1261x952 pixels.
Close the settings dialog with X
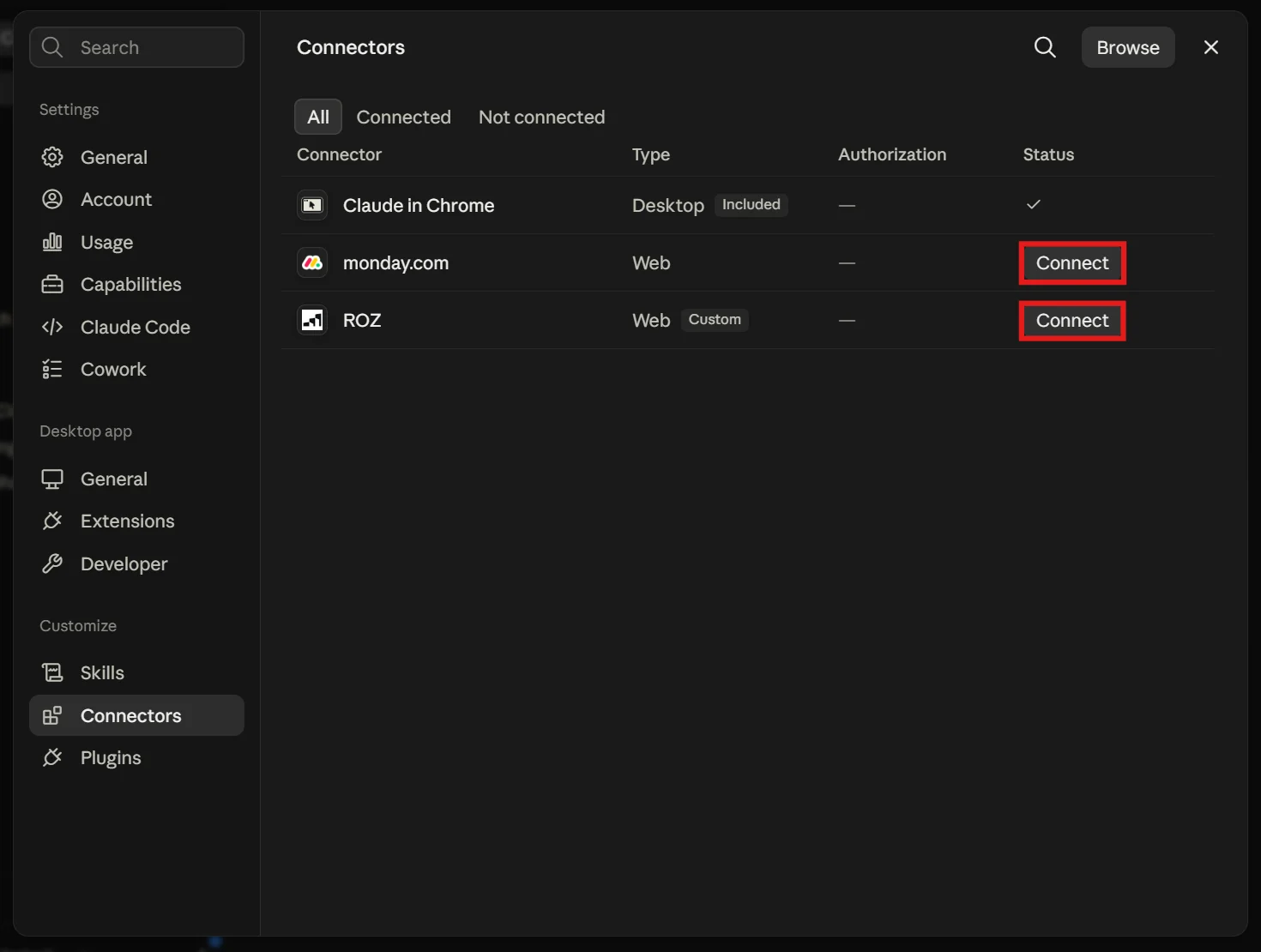1211,47
